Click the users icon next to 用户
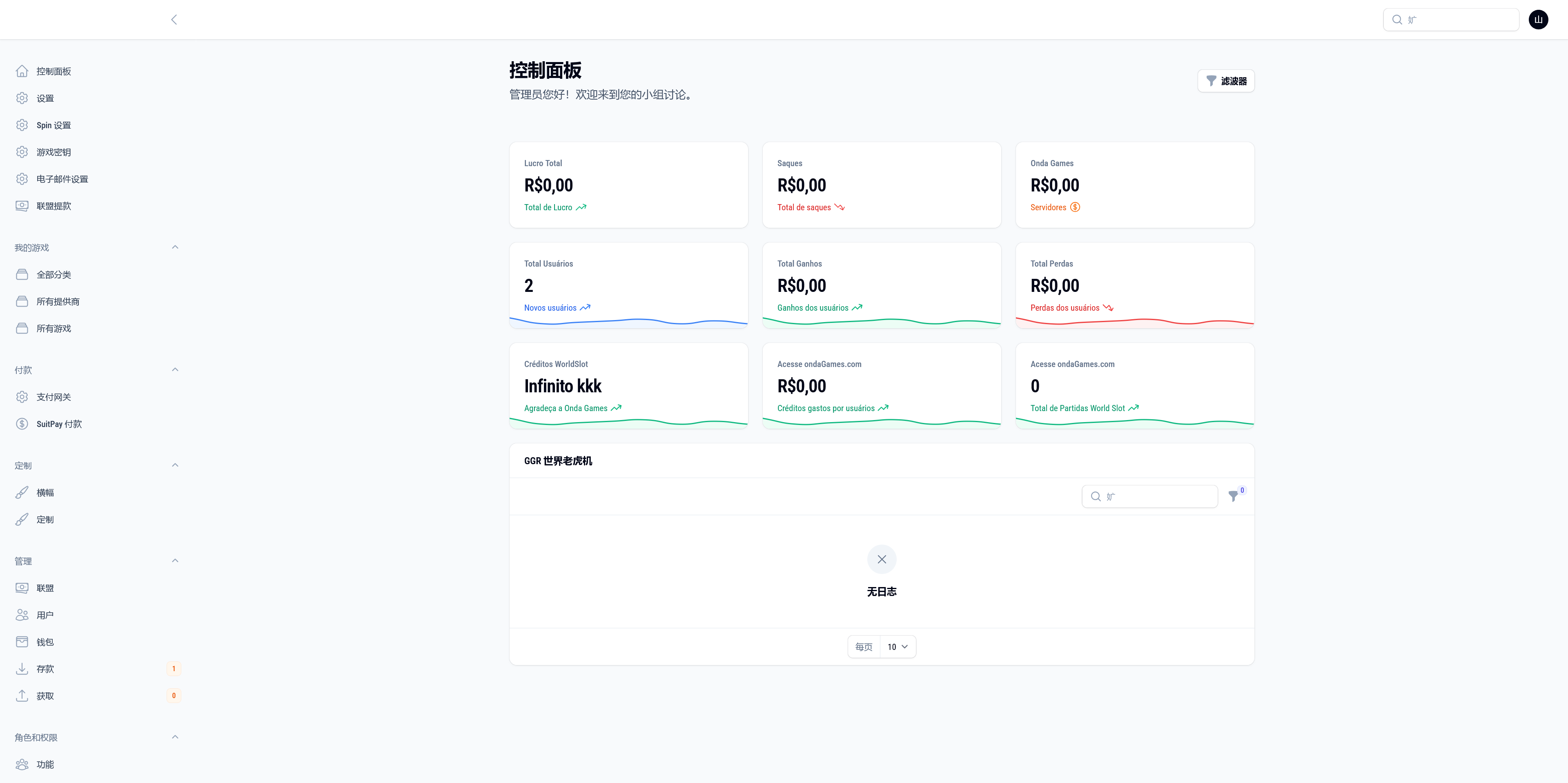The height and width of the screenshot is (783, 1568). tap(22, 615)
